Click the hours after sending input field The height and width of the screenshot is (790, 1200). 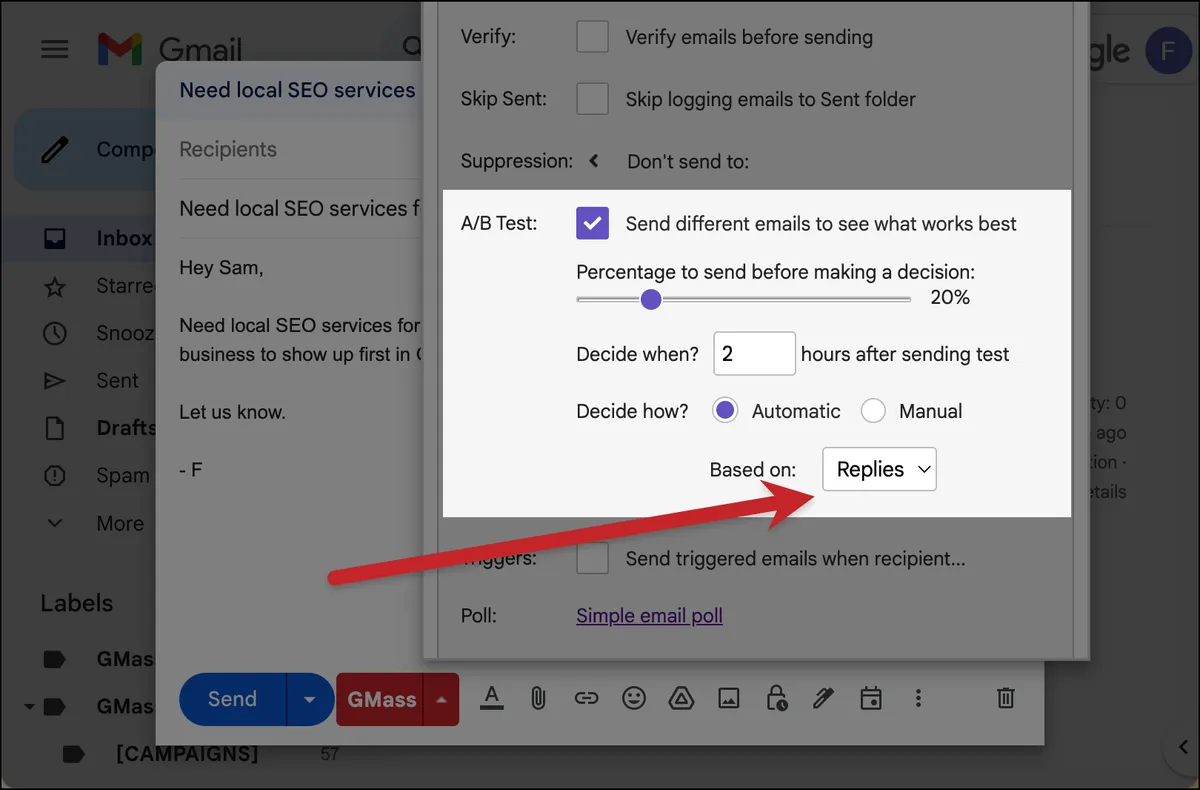click(x=754, y=353)
